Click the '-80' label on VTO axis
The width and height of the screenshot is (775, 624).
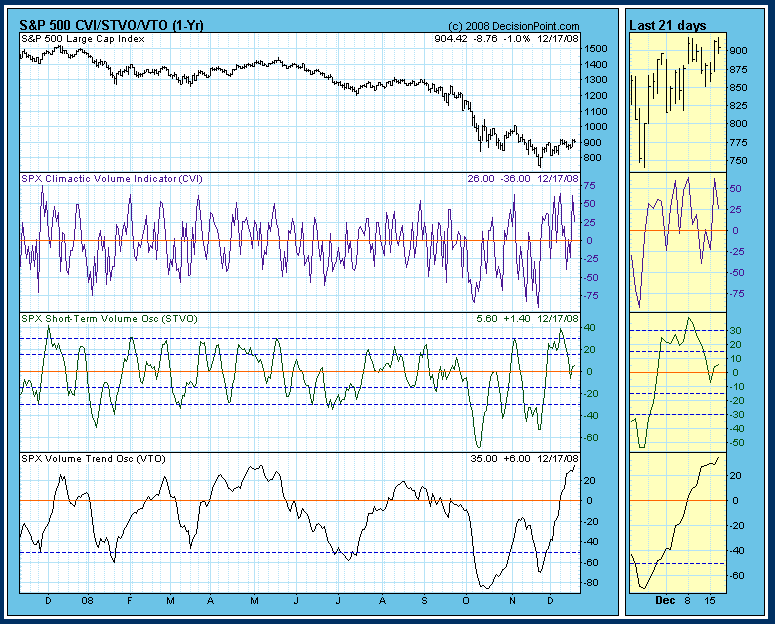pos(590,583)
